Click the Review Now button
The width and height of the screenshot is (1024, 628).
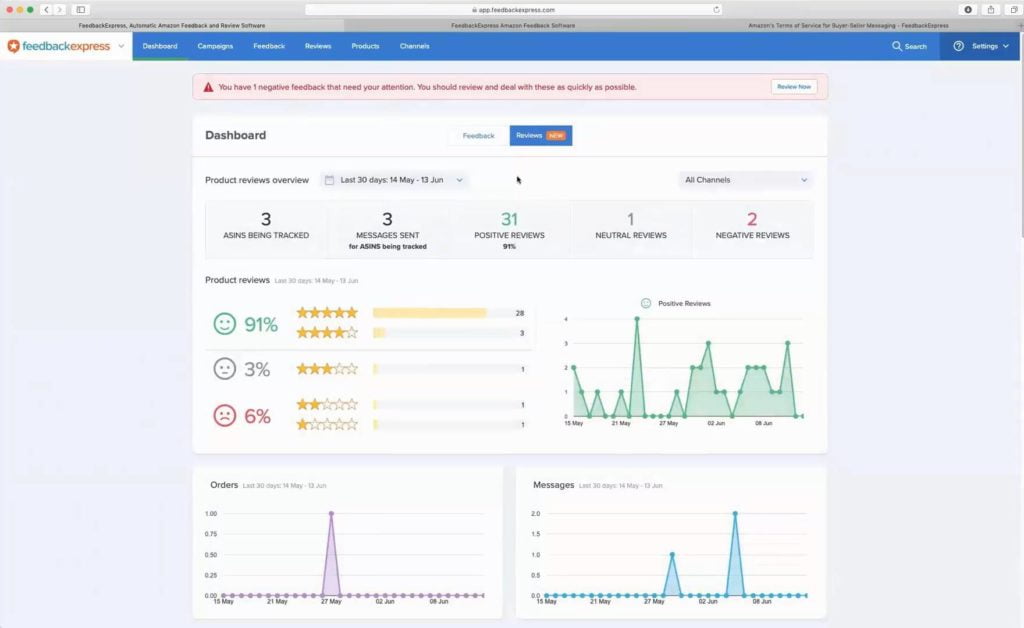click(793, 87)
